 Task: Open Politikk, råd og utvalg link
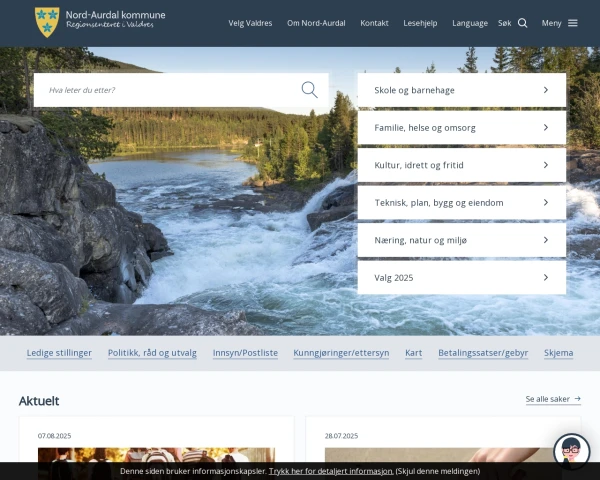tap(152, 353)
